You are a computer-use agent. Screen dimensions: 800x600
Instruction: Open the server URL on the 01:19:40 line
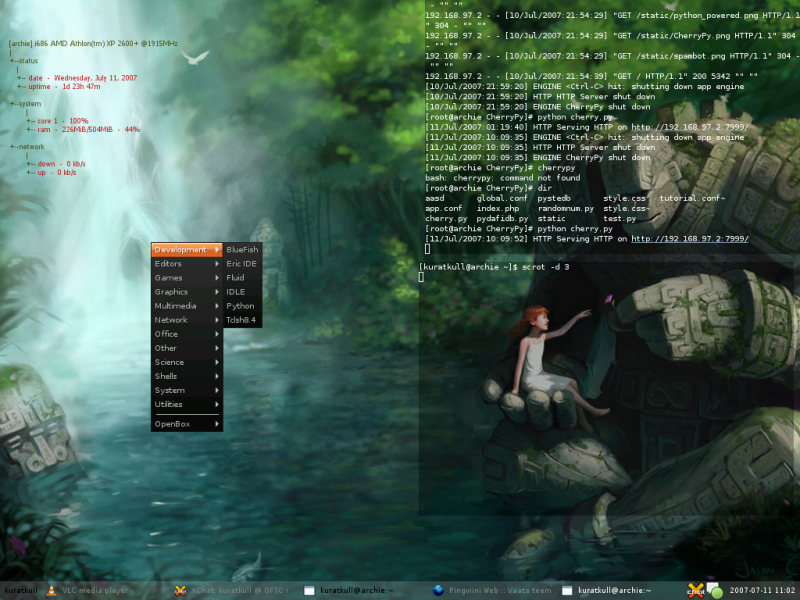tap(690, 127)
